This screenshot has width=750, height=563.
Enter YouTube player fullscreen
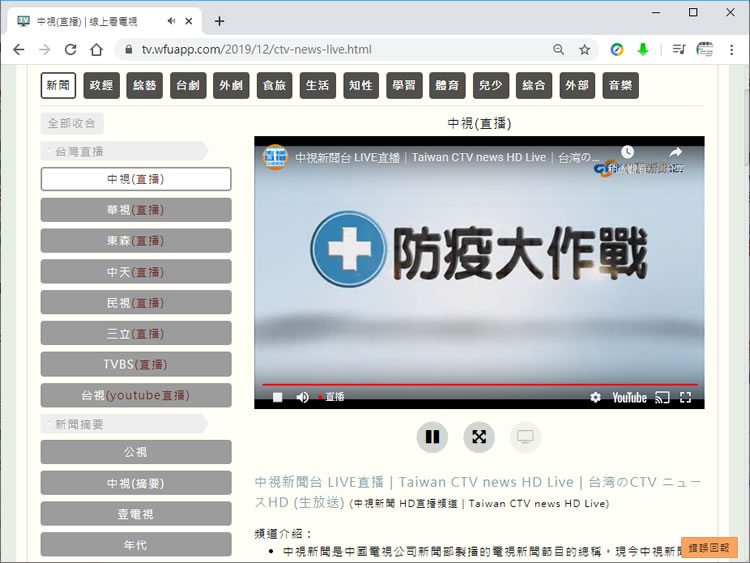coord(685,397)
